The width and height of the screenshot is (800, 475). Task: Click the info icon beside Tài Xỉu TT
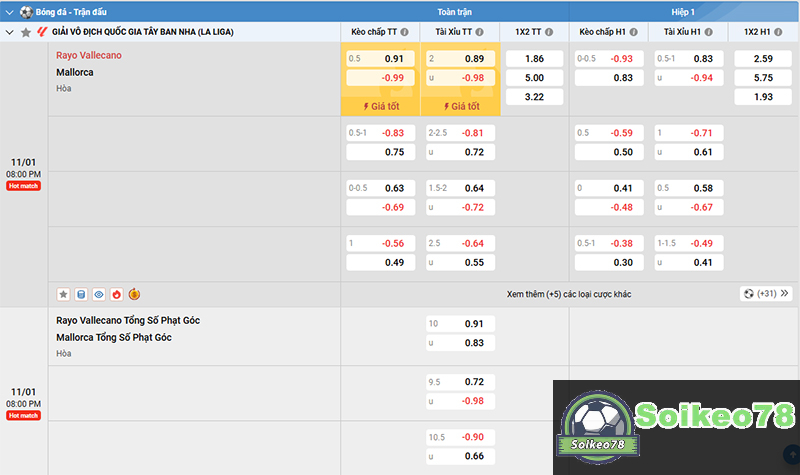click(480, 32)
